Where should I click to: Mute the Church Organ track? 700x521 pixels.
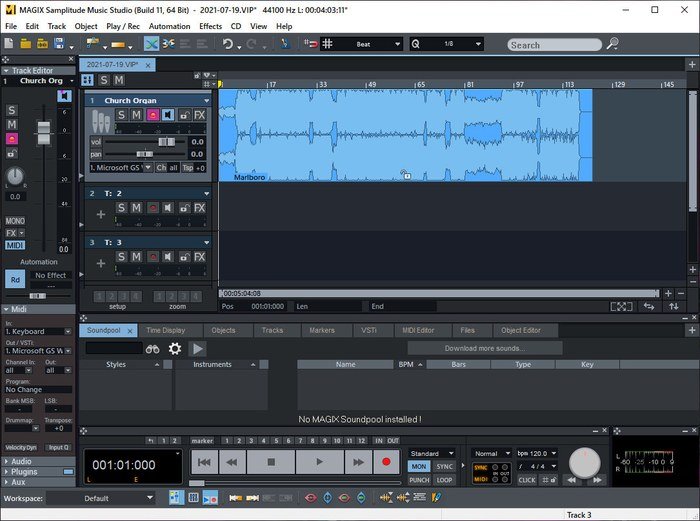point(137,116)
